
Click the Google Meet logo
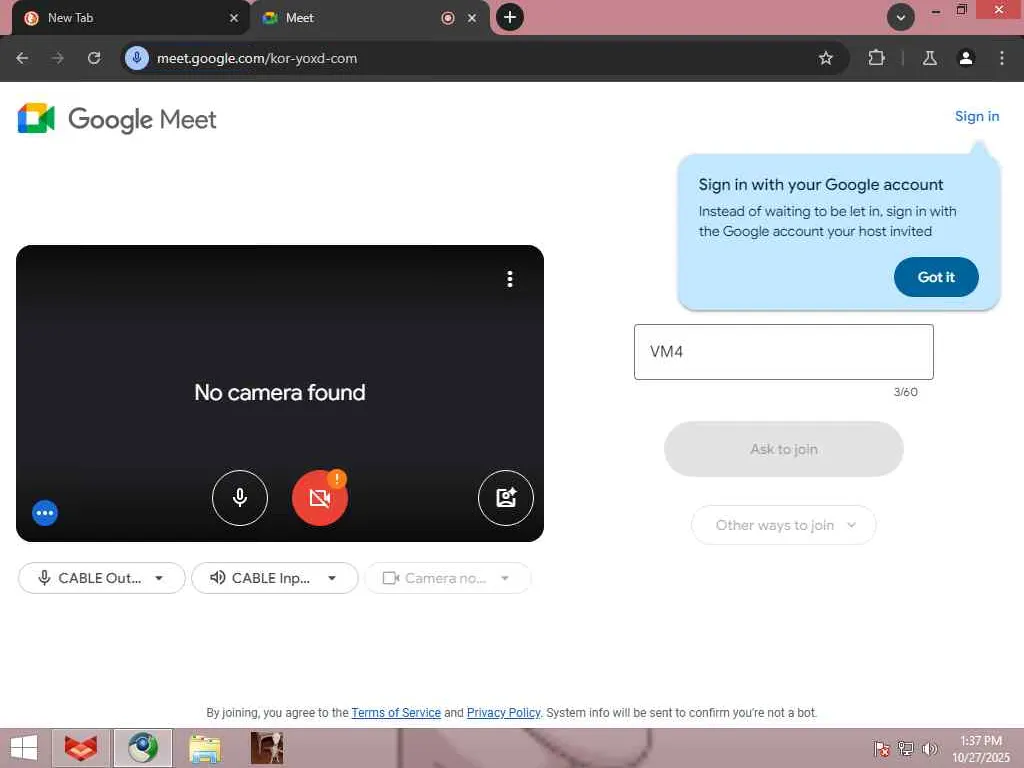[117, 119]
